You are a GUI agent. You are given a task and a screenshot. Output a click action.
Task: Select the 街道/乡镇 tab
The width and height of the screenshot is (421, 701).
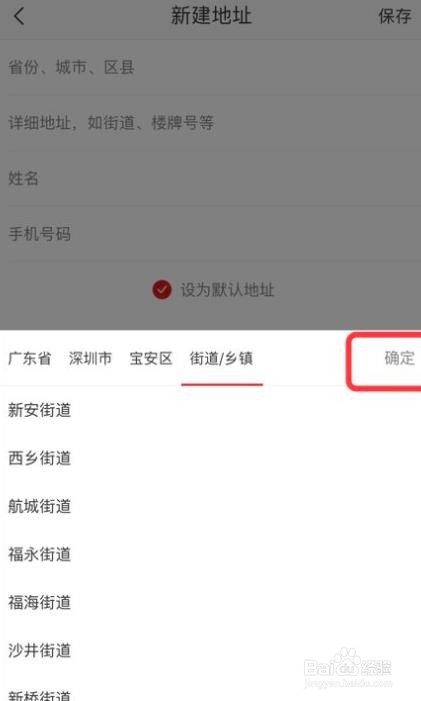point(221,359)
